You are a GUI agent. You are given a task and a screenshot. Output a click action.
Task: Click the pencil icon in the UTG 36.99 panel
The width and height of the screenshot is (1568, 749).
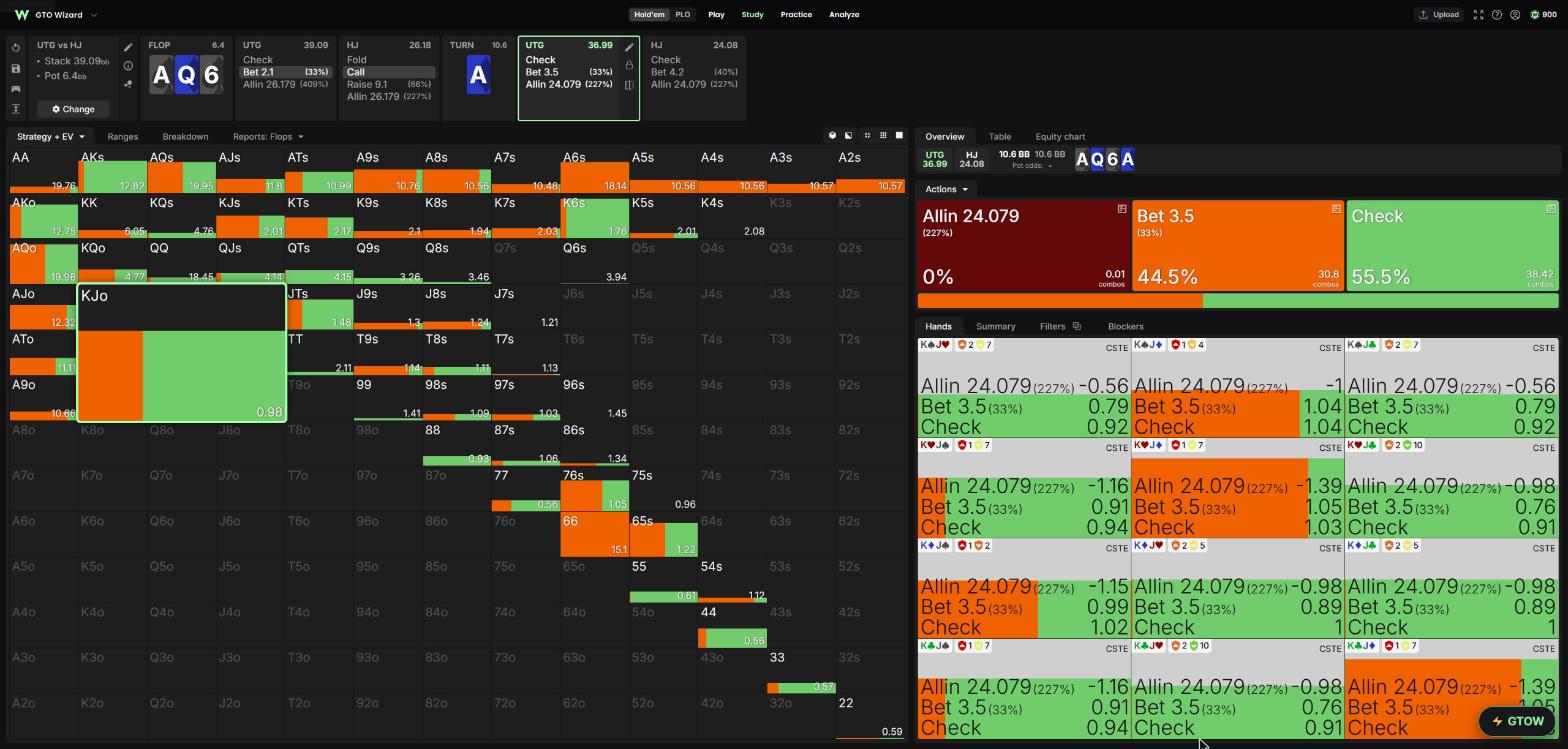click(x=629, y=47)
